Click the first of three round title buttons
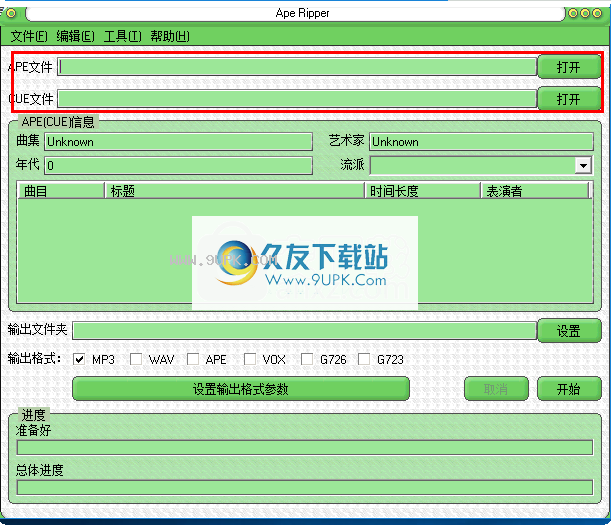Viewport: 611px width, 526px height. pos(573,13)
